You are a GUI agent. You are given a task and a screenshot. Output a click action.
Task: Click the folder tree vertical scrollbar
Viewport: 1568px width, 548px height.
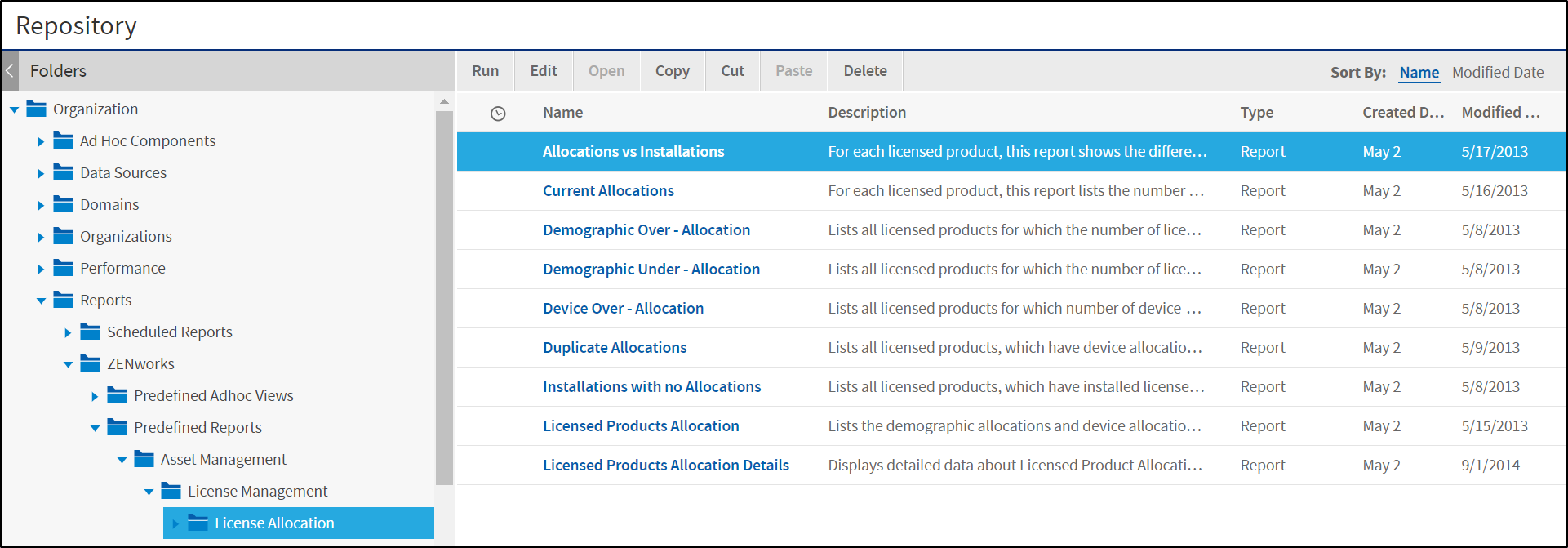444,294
